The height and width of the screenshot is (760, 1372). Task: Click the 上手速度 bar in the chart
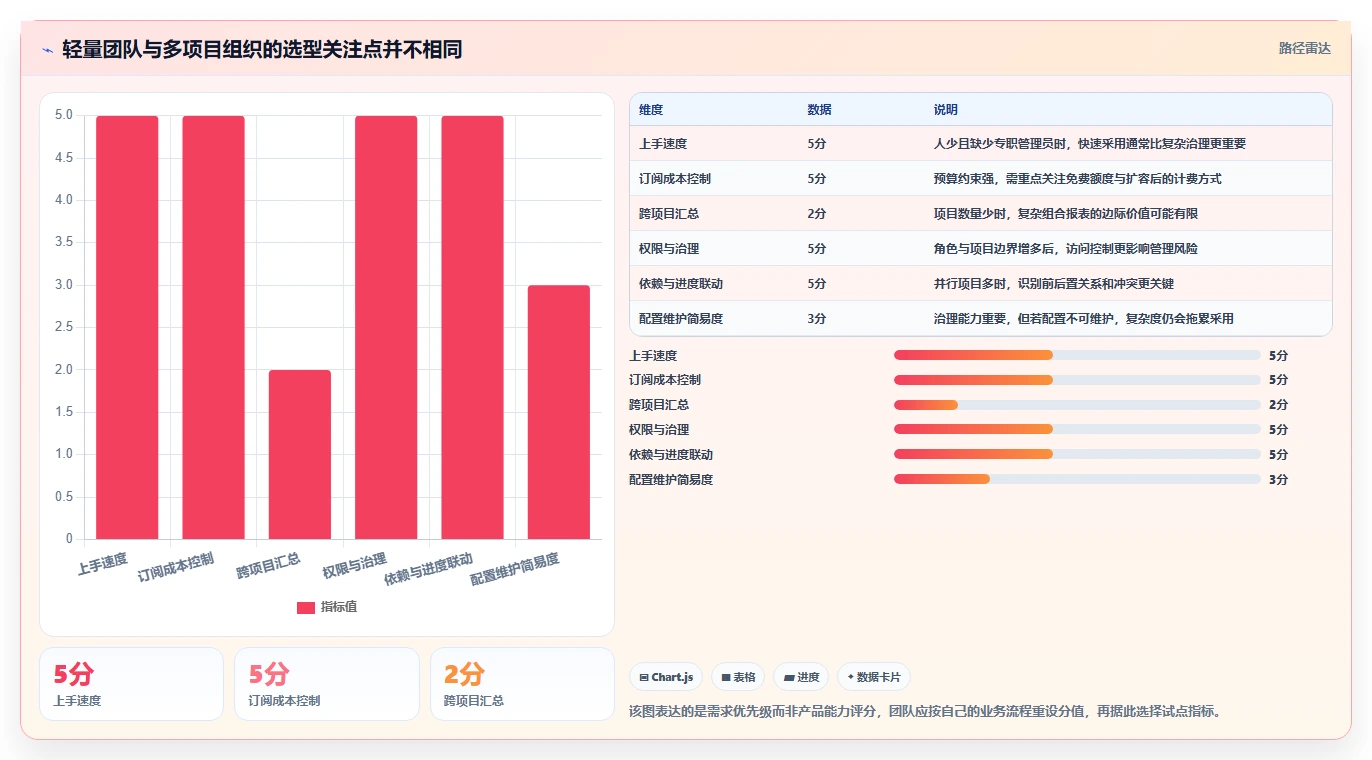pos(127,327)
